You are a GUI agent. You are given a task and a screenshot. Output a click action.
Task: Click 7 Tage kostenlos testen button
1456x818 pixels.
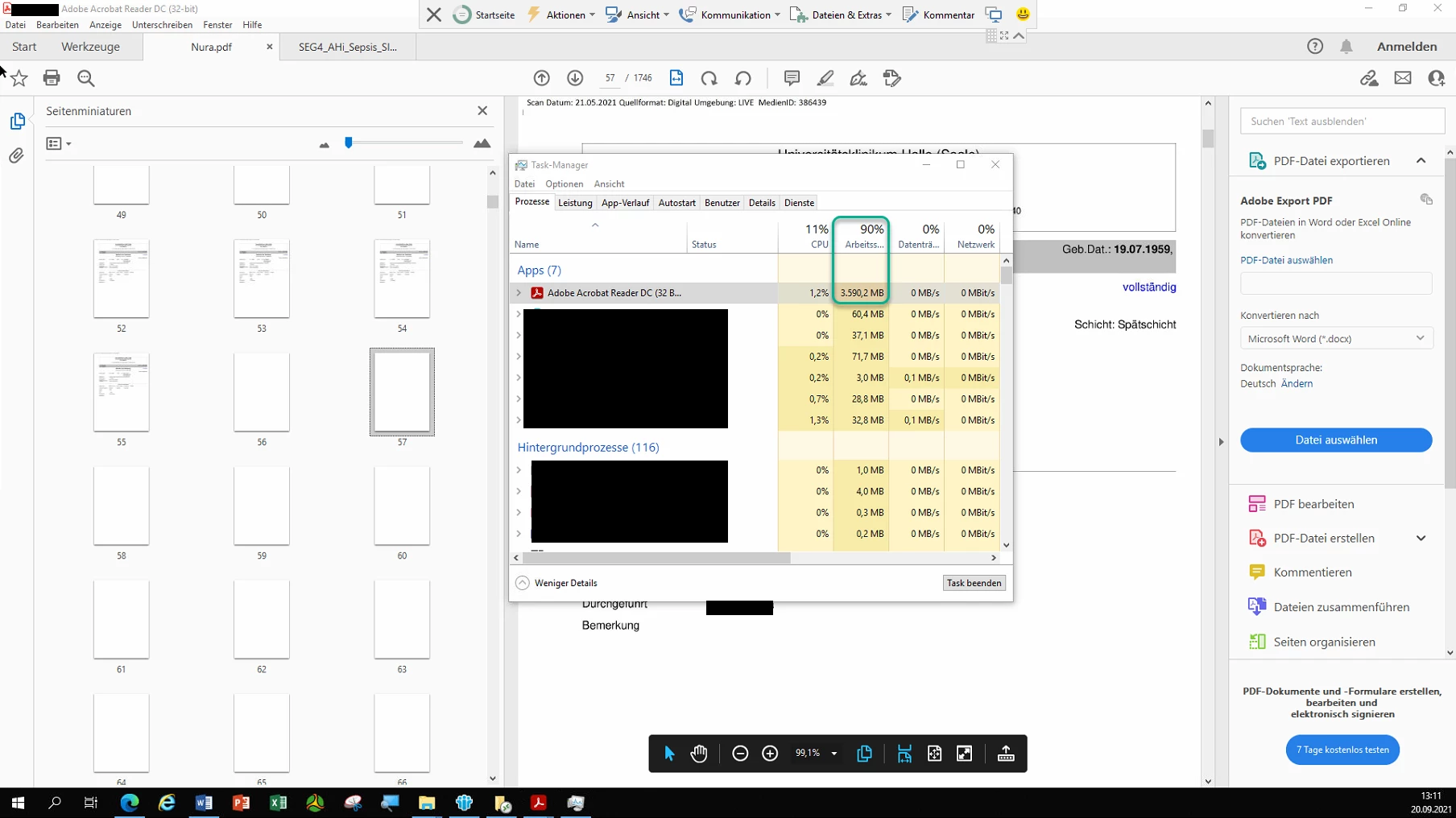tap(1342, 750)
